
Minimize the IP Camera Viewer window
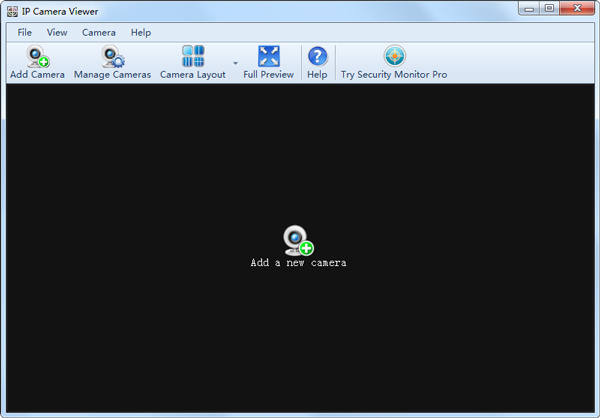529,8
